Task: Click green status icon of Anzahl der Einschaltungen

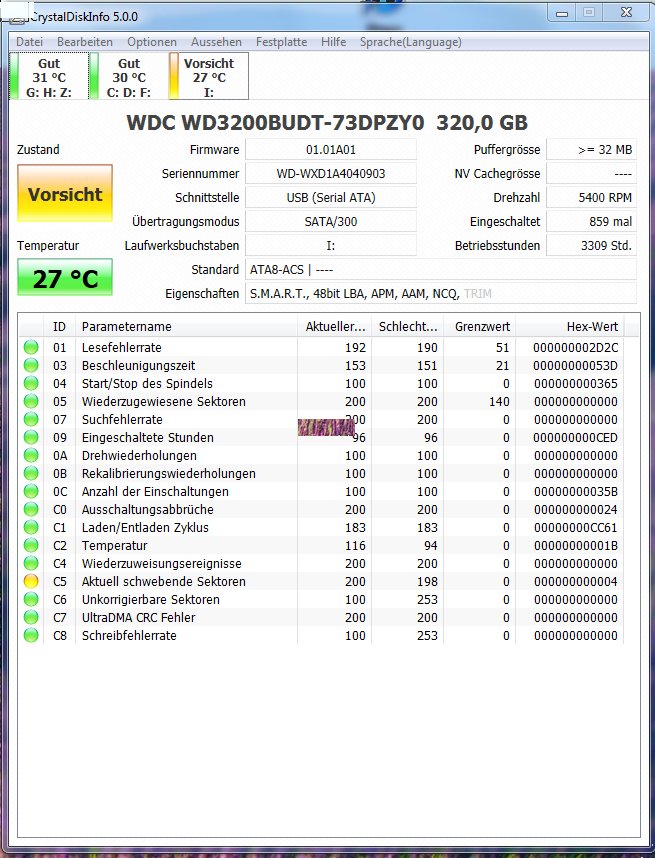Action: pyautogui.click(x=31, y=491)
